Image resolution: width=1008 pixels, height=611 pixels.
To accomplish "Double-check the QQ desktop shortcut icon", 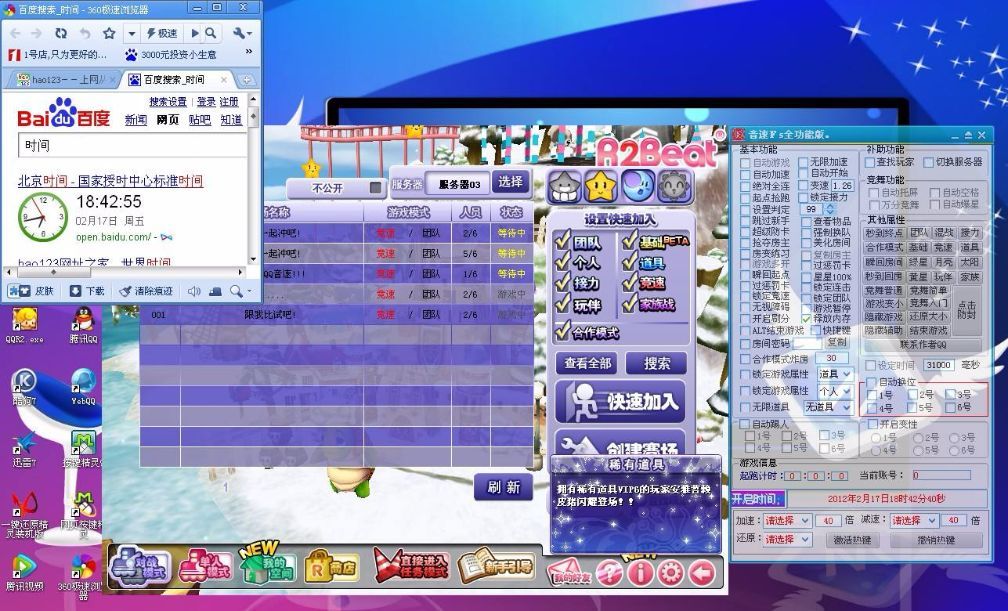I will click(x=84, y=324).
